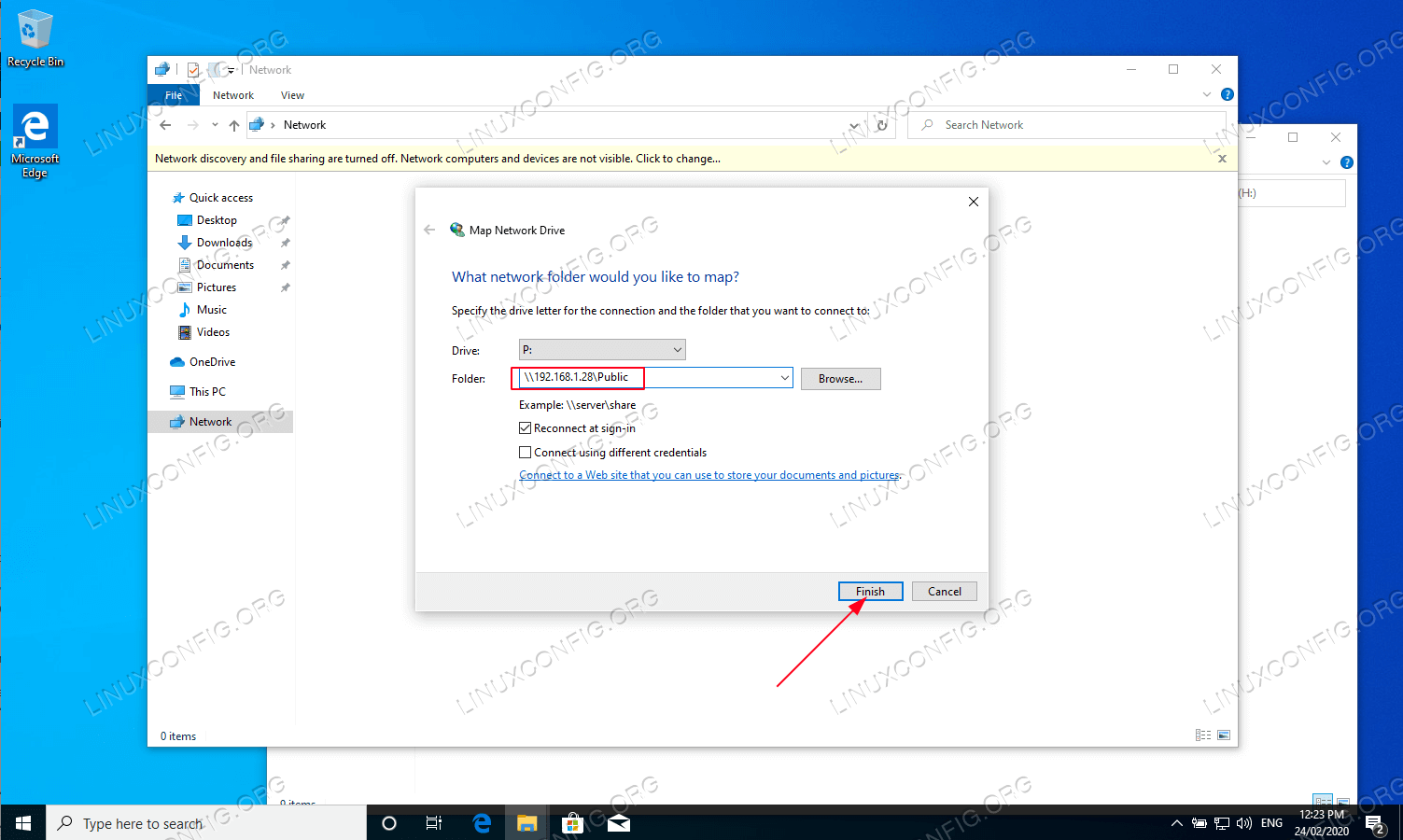
Task: Open the Windows Start menu
Action: click(23, 822)
